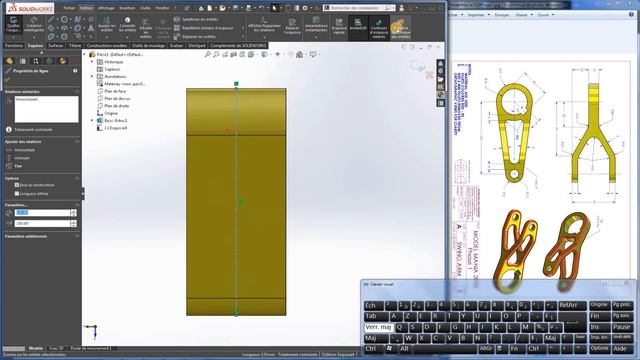640x360 pixels.
Task: Click zoom-to-fit magnifier in view toolbar
Action: pos(207,54)
